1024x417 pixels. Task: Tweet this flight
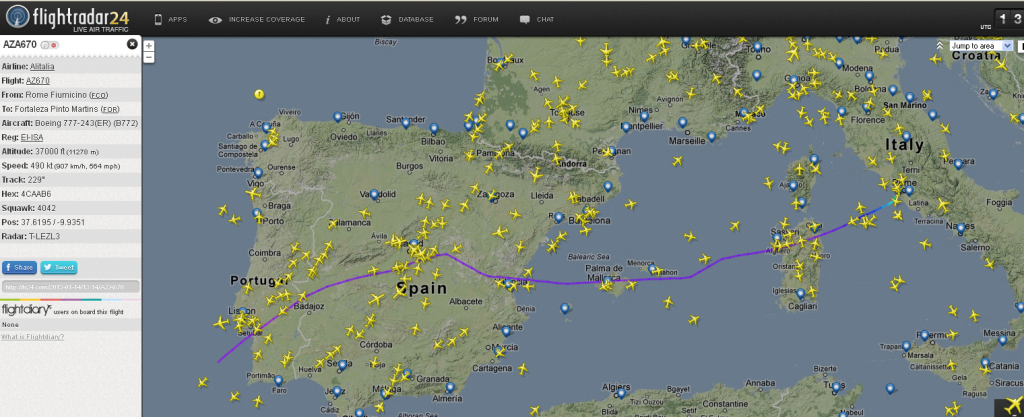59,268
